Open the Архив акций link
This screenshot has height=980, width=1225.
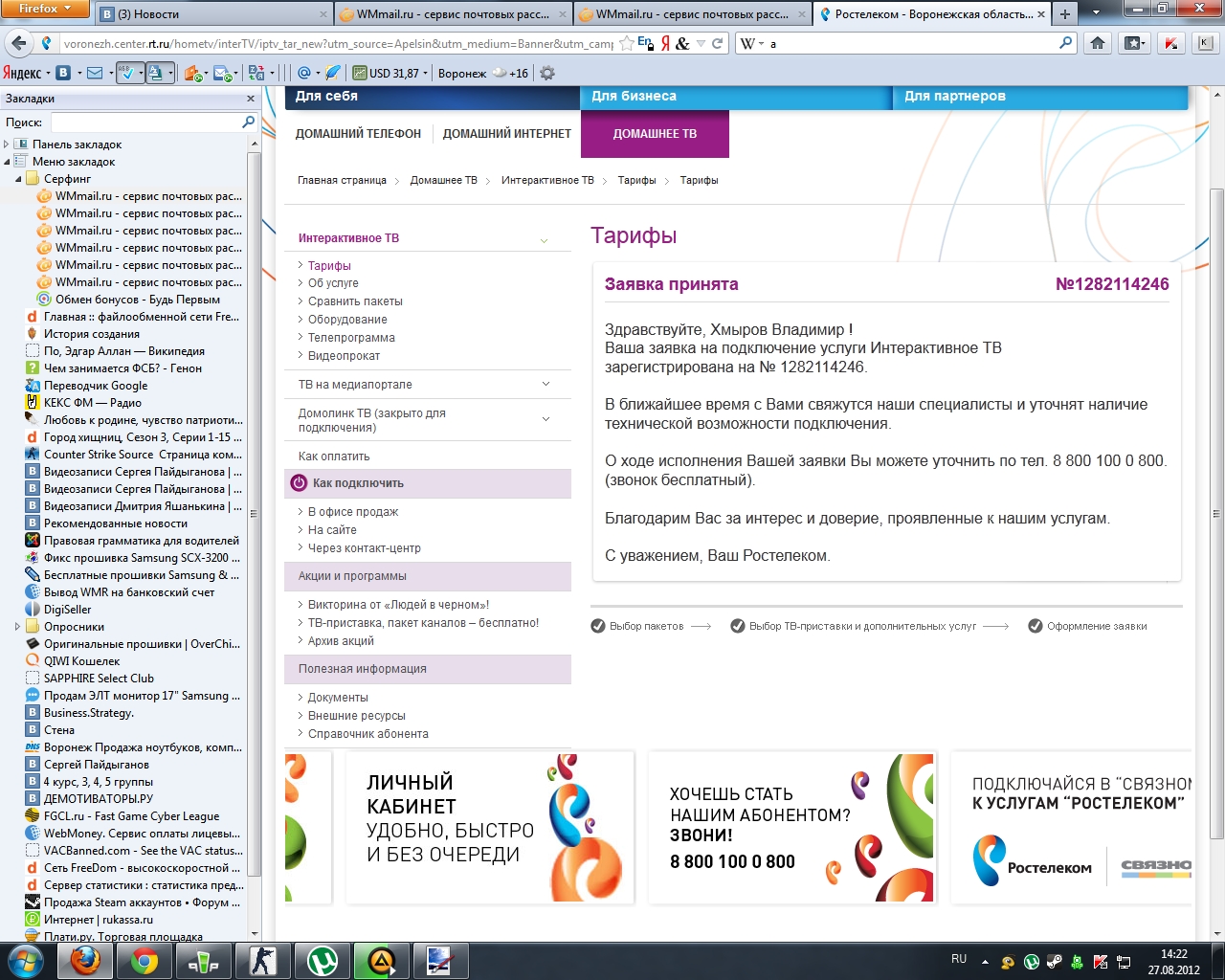pos(341,641)
